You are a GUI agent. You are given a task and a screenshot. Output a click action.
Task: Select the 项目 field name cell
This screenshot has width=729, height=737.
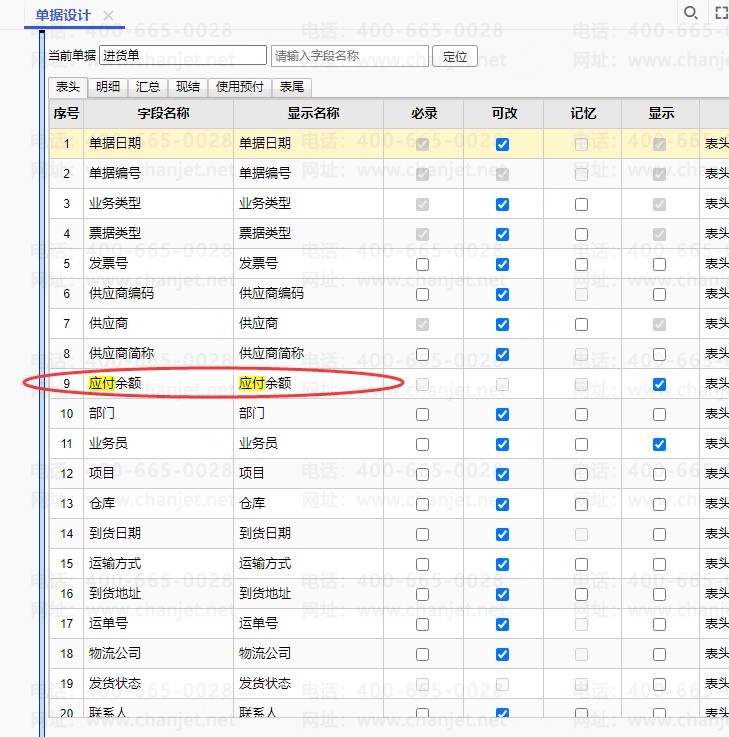tap(158, 473)
